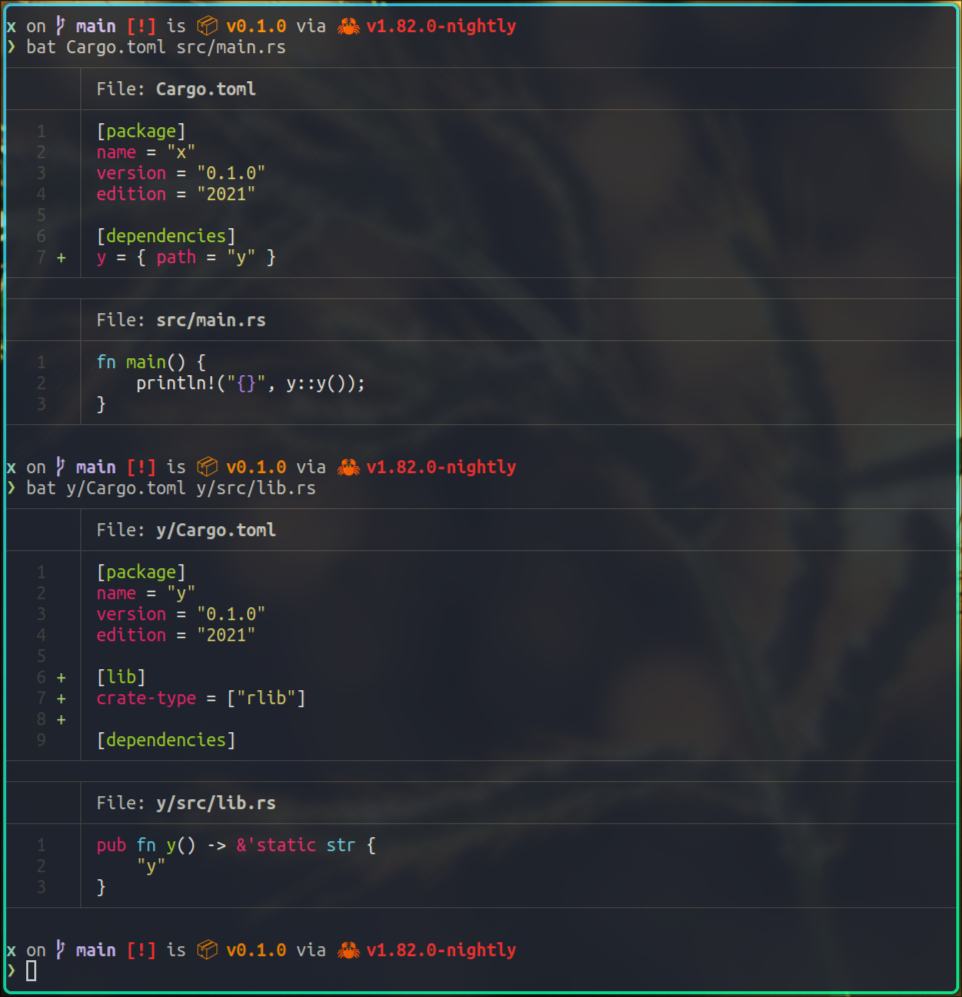Click the crab icon in the middle prompt line
This screenshot has width=962, height=997.
click(348, 467)
